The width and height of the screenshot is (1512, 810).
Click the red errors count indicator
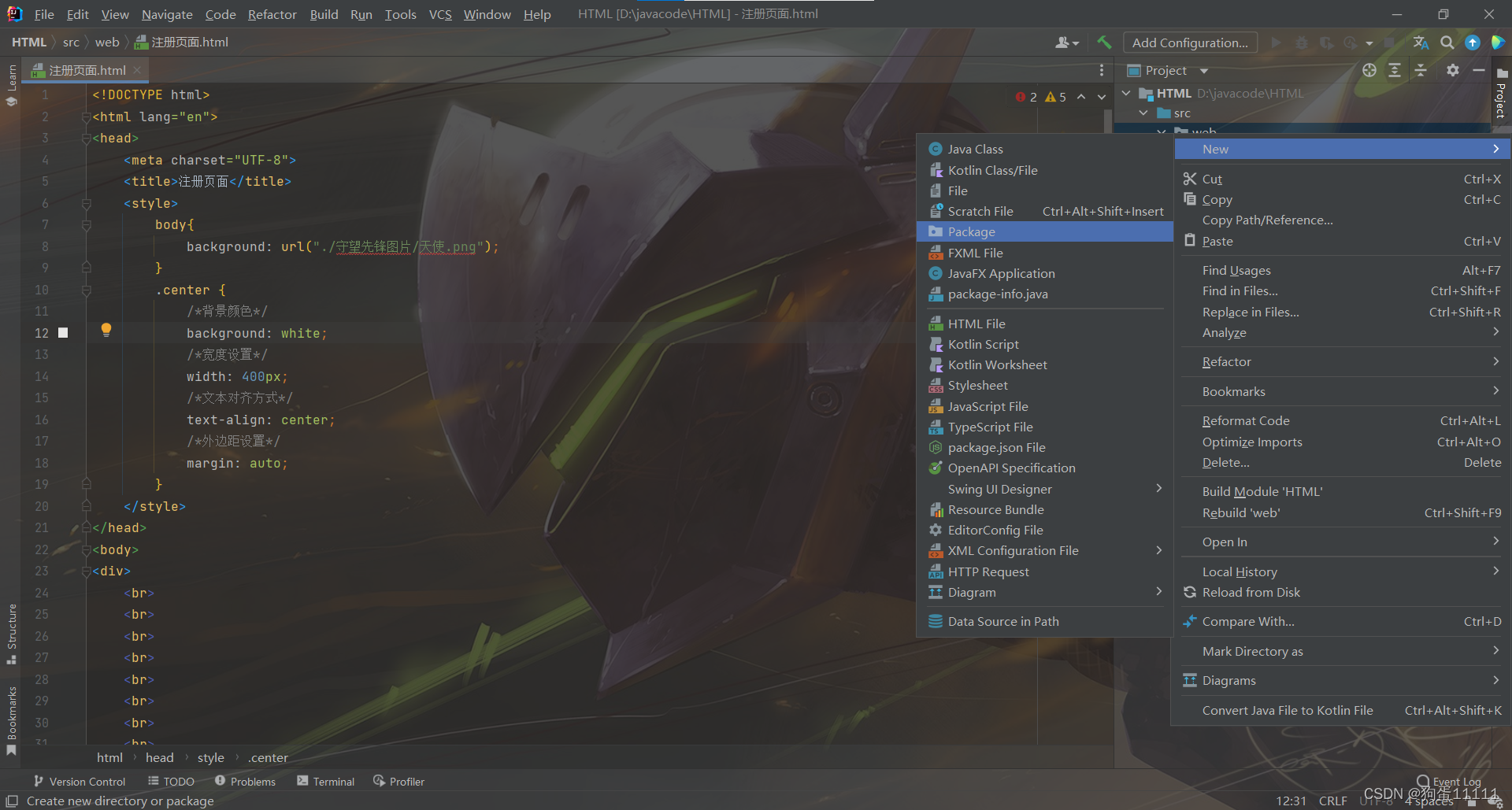pos(1026,97)
